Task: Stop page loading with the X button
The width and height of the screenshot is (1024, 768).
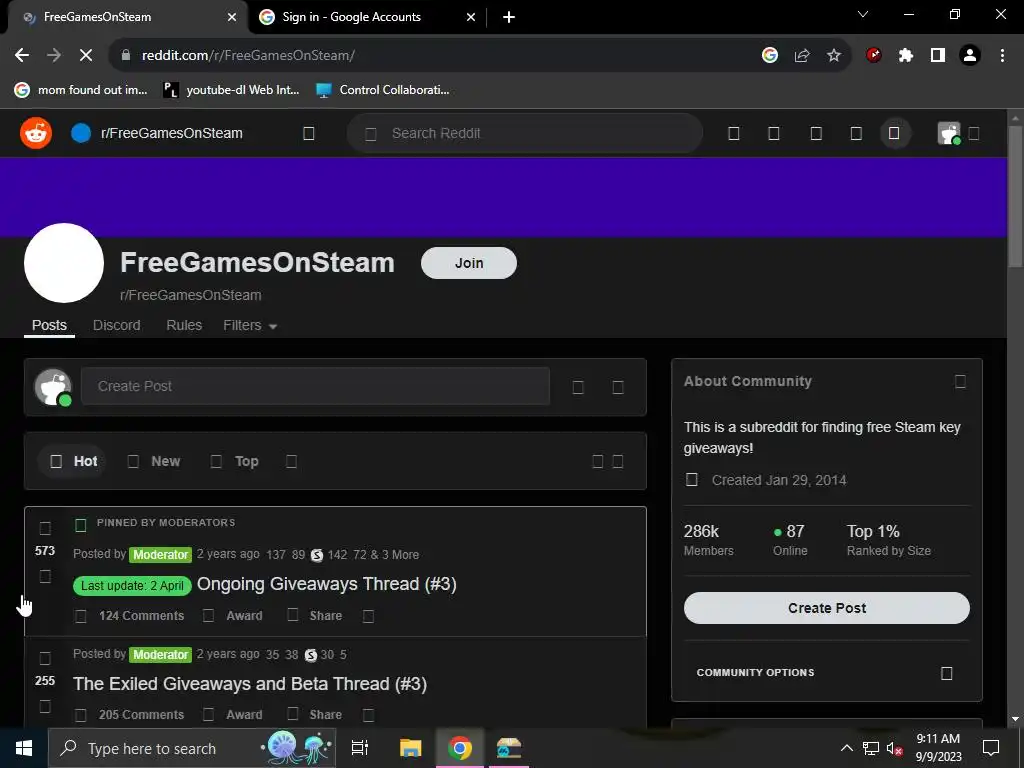Action: pos(86,56)
